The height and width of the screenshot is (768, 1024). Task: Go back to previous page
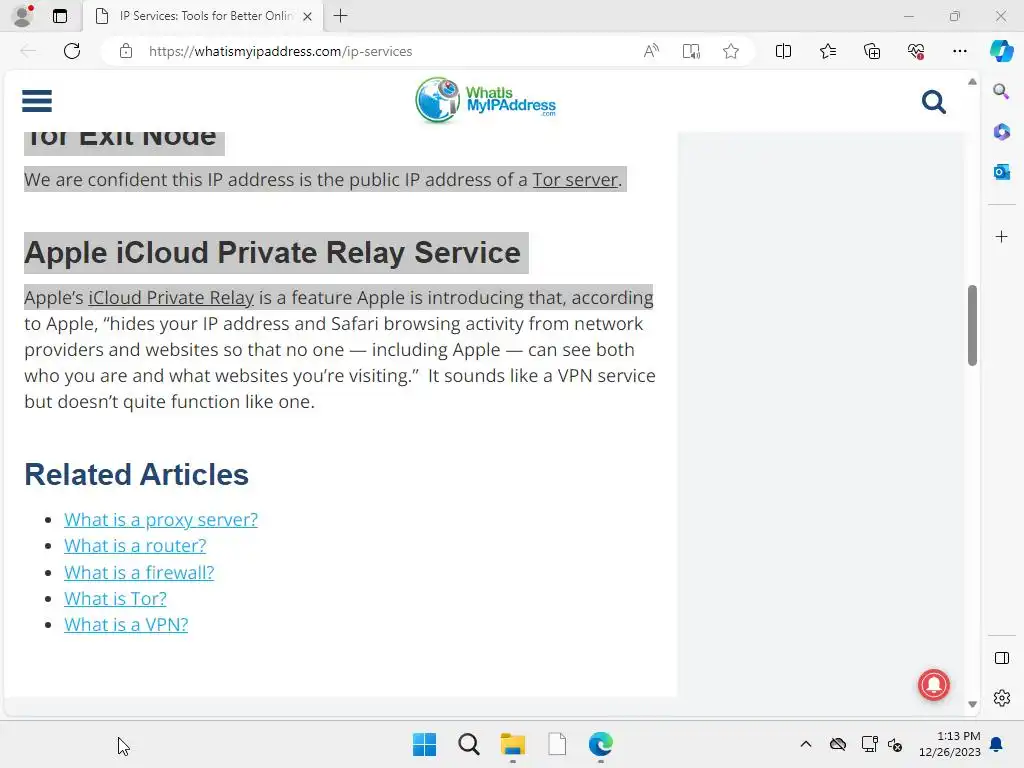(28, 51)
